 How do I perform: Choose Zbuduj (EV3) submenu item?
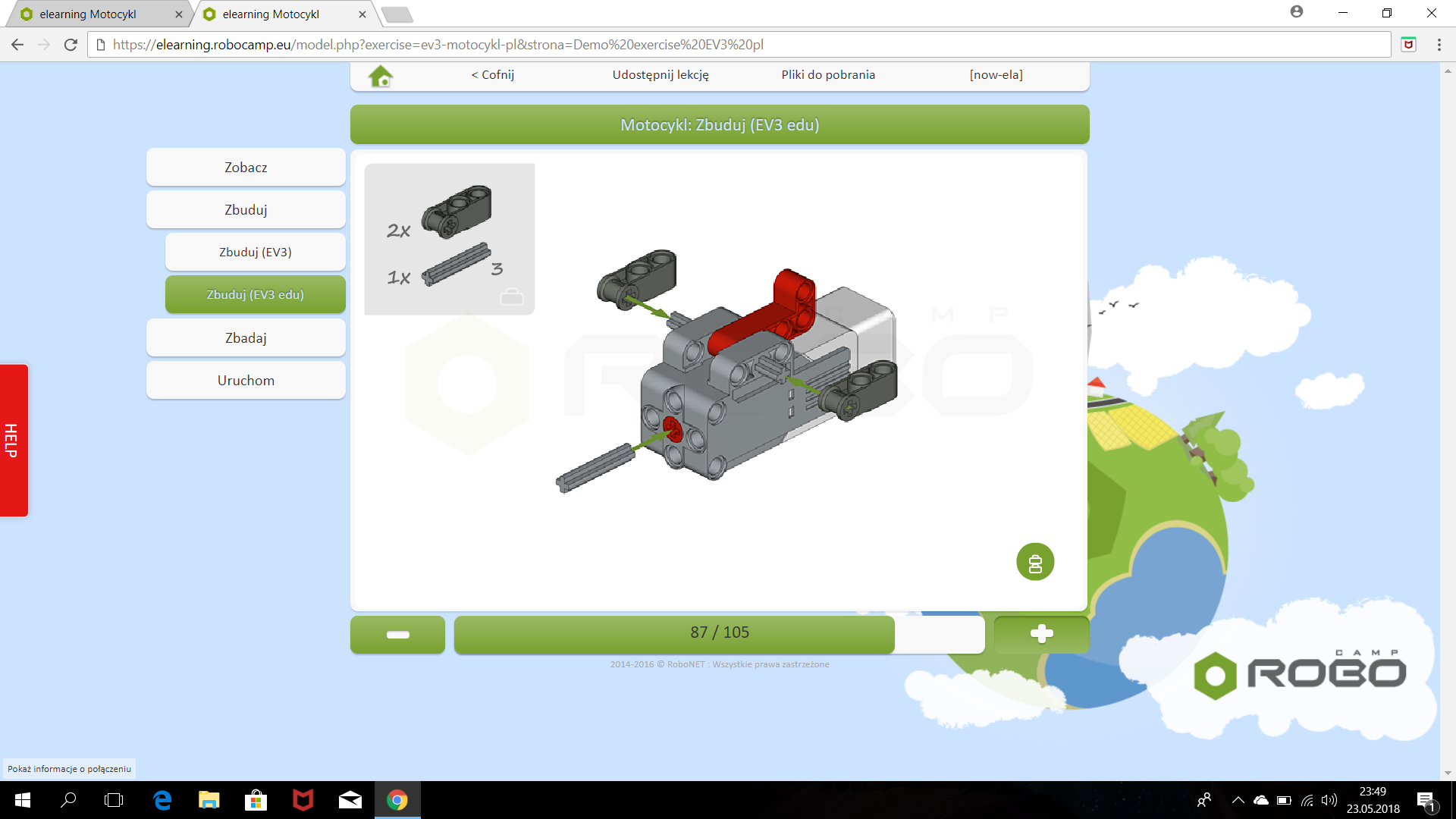click(x=256, y=253)
